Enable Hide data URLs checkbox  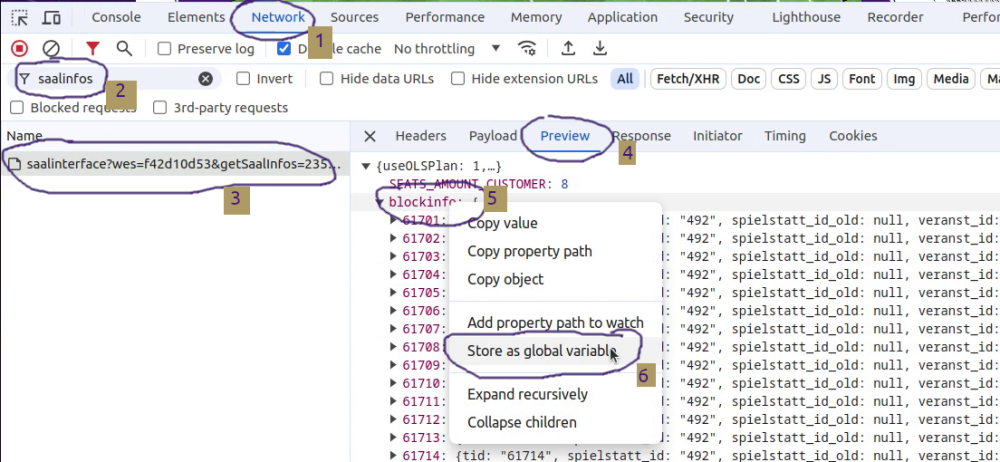(x=327, y=79)
